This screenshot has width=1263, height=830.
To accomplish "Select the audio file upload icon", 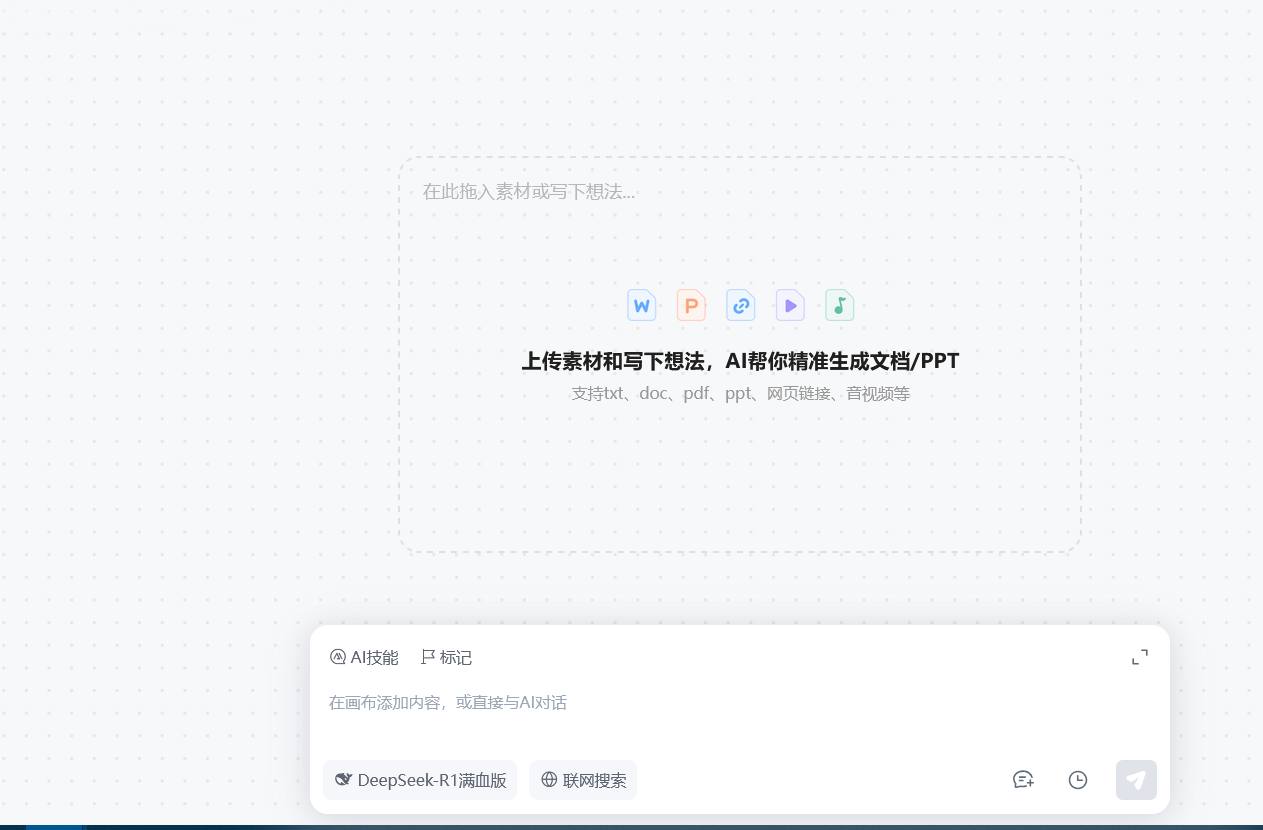I will click(x=839, y=305).
